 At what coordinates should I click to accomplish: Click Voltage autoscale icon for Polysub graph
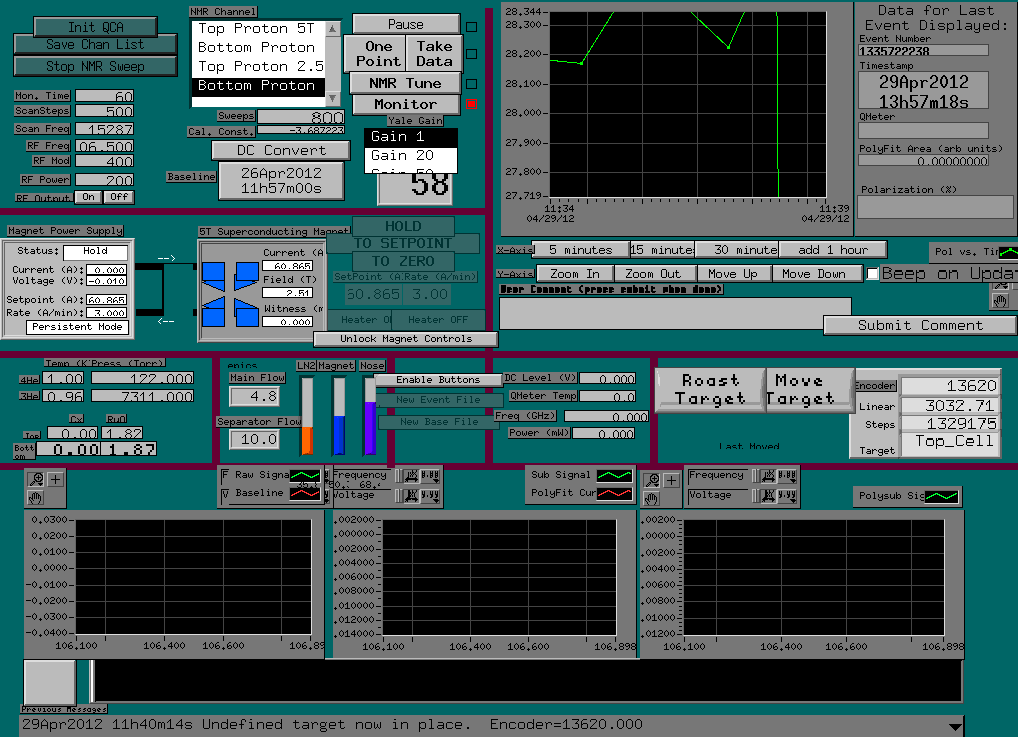[768, 496]
